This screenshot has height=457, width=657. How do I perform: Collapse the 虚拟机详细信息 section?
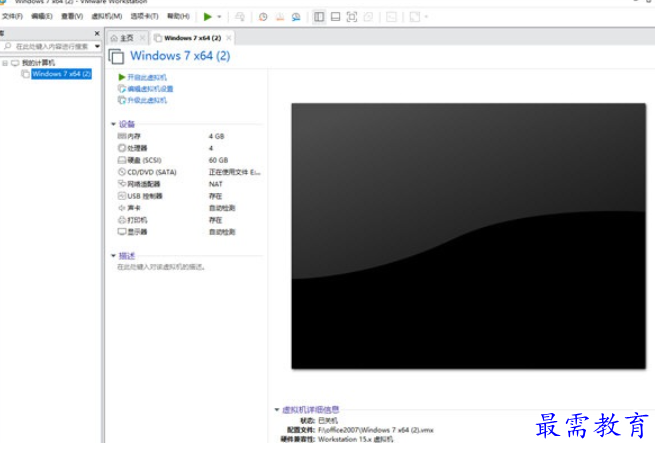(x=277, y=410)
